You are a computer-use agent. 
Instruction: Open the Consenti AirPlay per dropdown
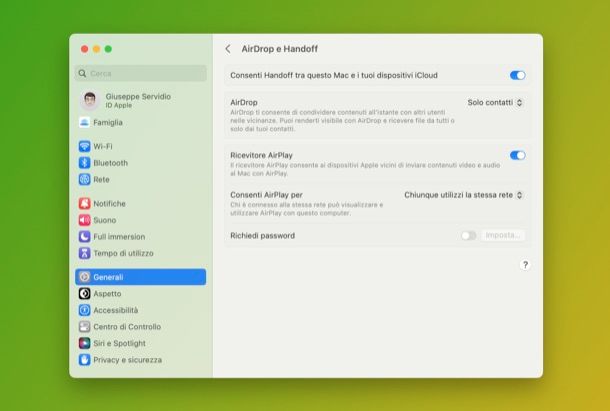click(x=463, y=195)
